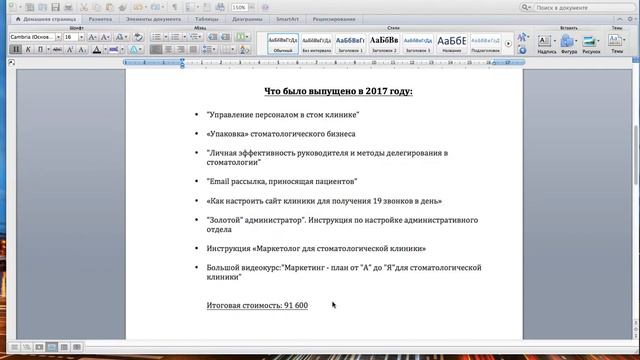The width and height of the screenshot is (640, 360).
Task: Click the heading 'Что было выпущено в 2017 году:'
Action: pos(338,91)
